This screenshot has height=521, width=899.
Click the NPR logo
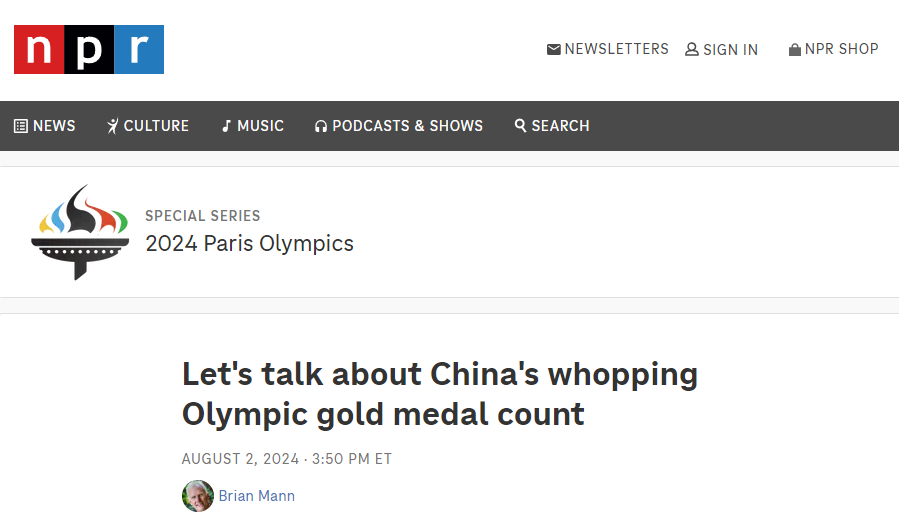coord(89,49)
